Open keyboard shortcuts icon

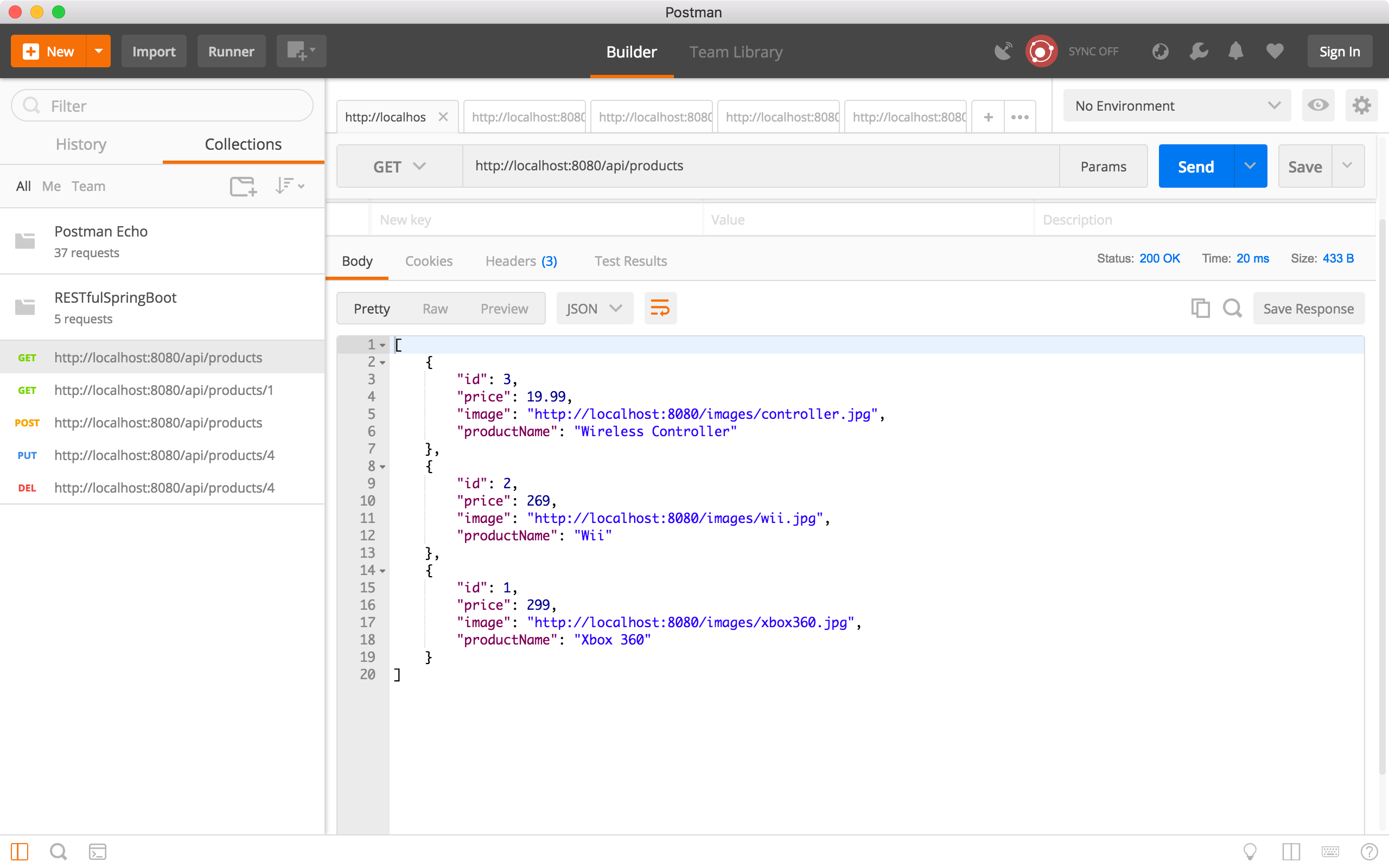pos(1330,851)
